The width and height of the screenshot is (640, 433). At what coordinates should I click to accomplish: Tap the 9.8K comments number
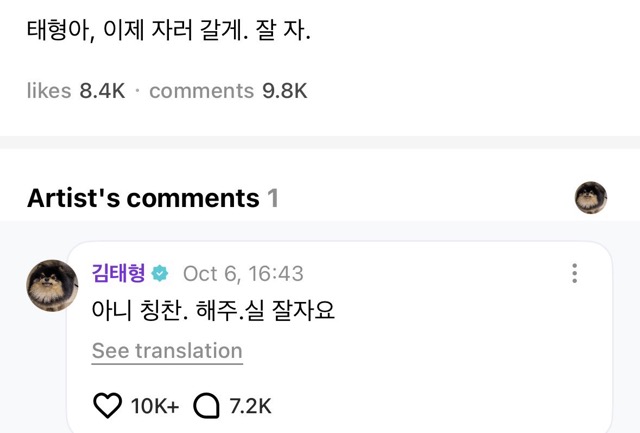coord(285,91)
